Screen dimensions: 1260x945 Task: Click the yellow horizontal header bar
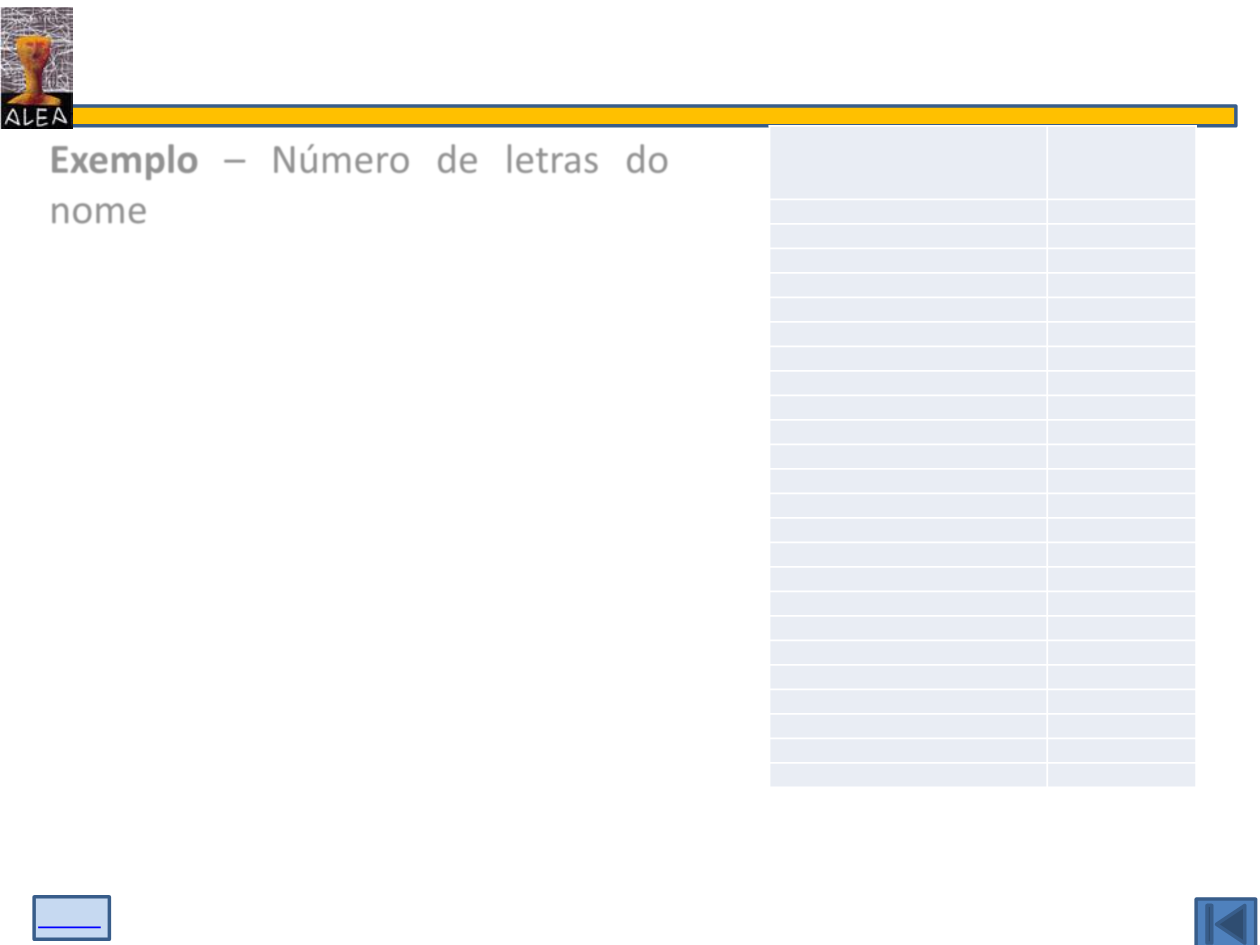(x=650, y=116)
